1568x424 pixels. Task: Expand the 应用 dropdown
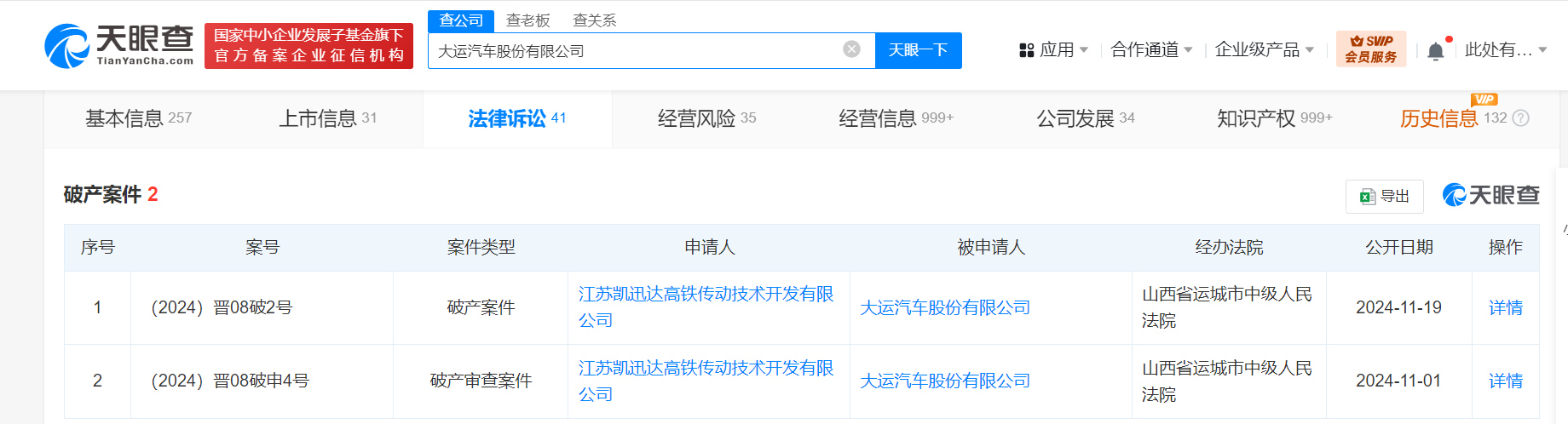[1055, 50]
